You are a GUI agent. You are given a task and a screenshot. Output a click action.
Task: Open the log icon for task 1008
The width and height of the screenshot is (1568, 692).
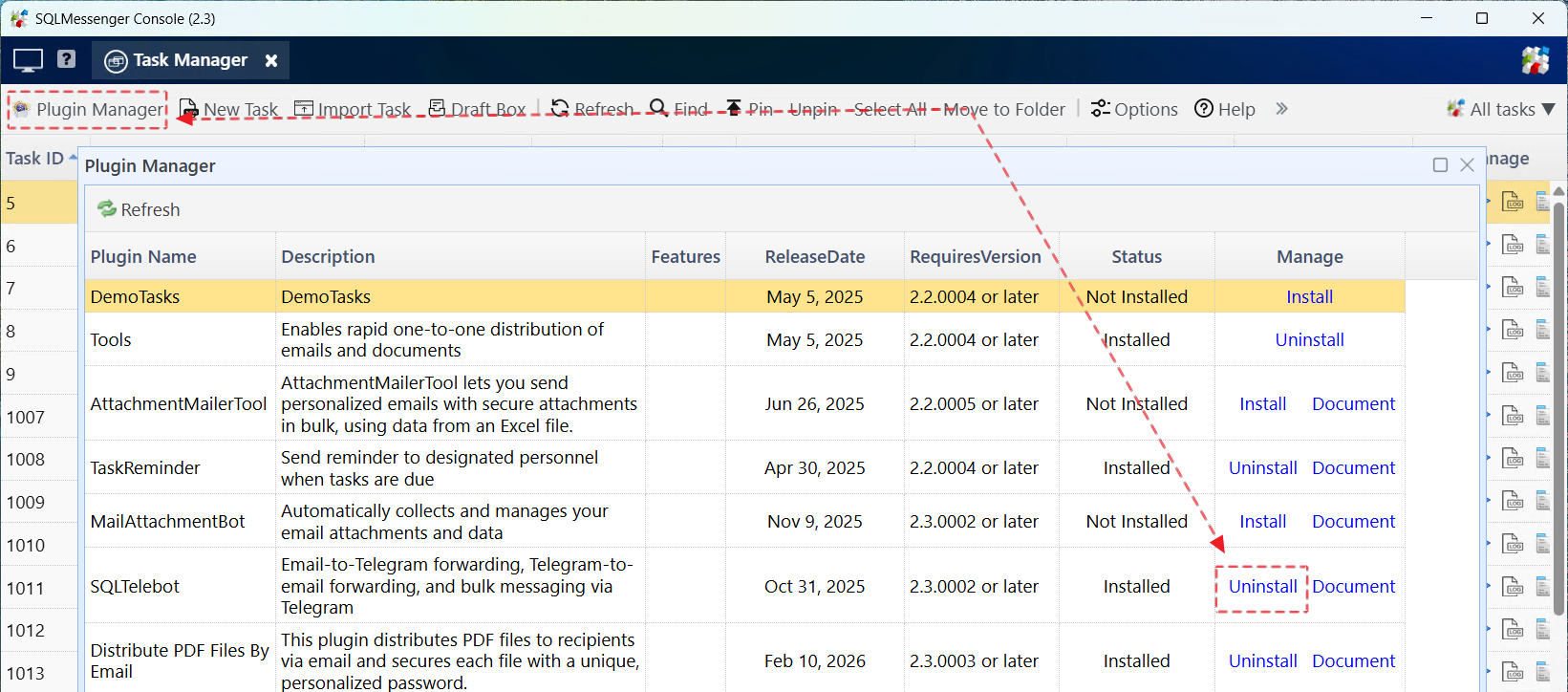1513,458
